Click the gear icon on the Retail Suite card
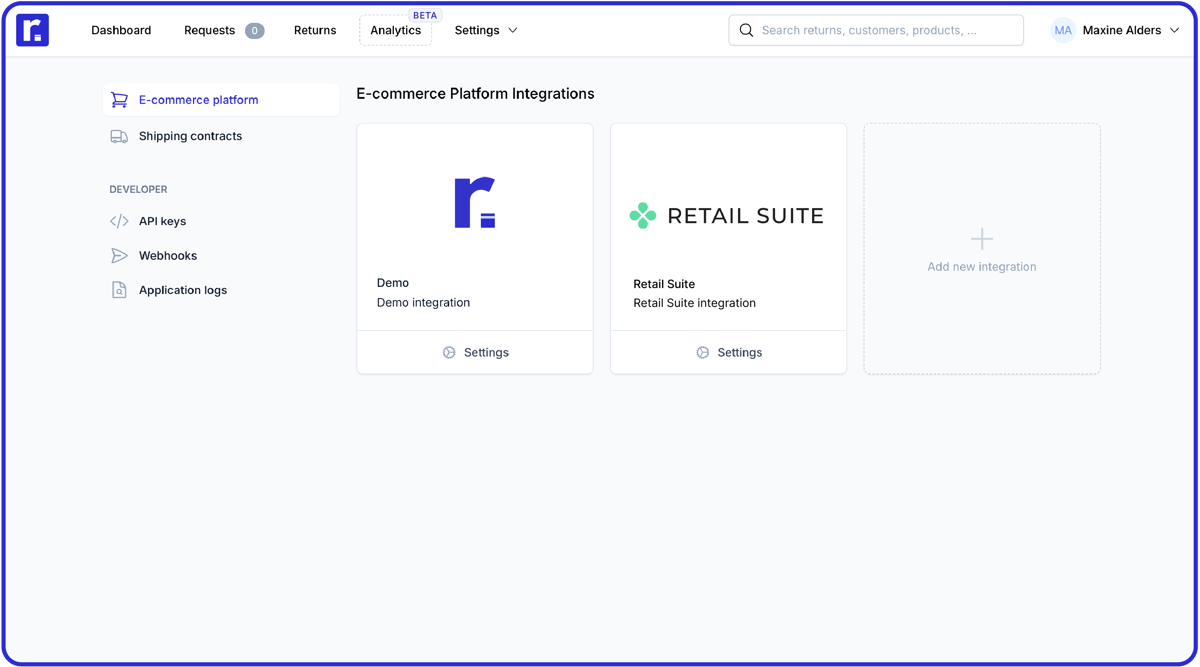 (x=703, y=353)
